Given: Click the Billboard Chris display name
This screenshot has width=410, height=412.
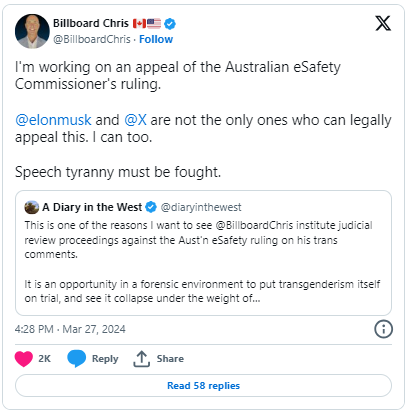Looking at the screenshot, I should 91,23.
